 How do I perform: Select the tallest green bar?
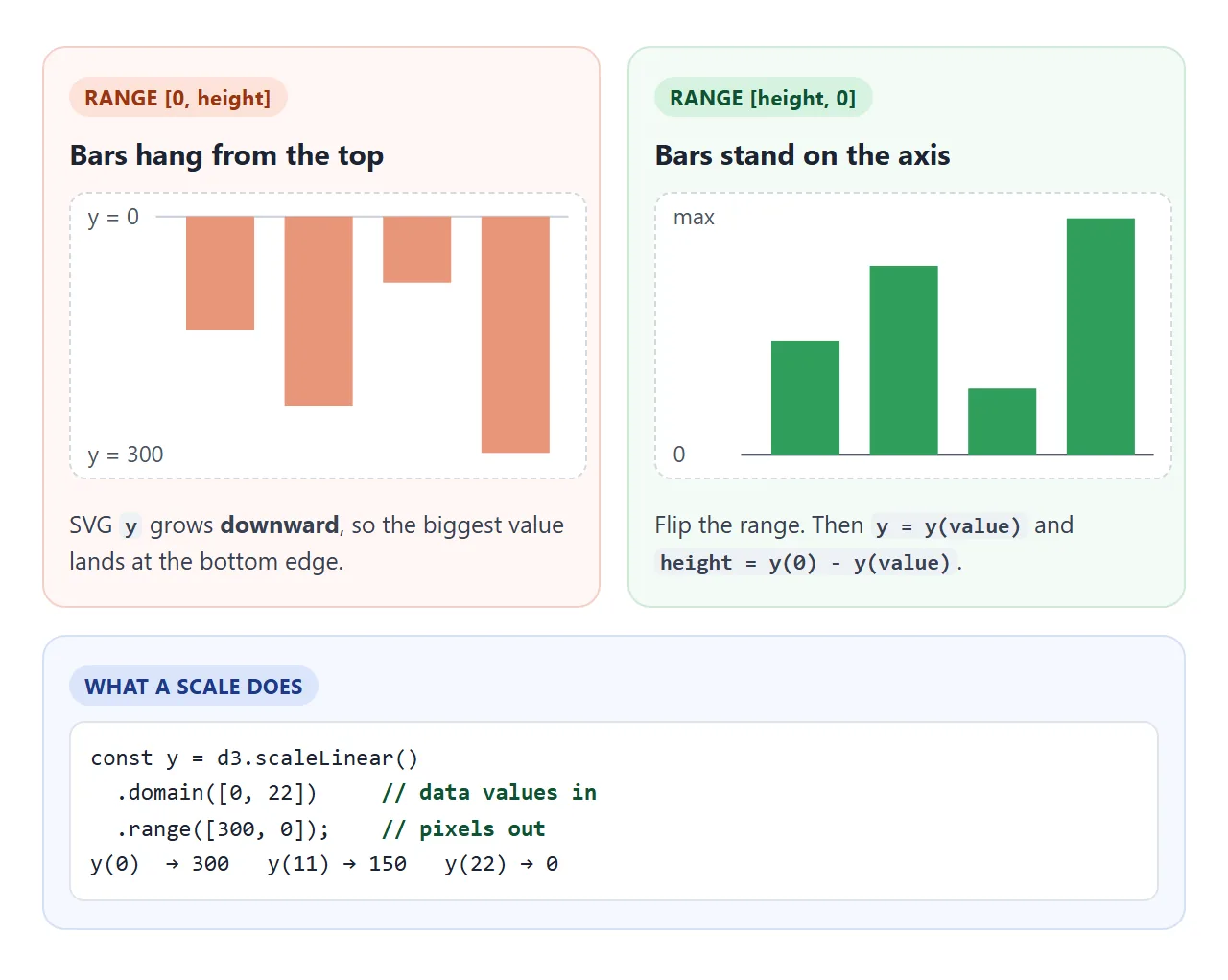tap(1100, 337)
